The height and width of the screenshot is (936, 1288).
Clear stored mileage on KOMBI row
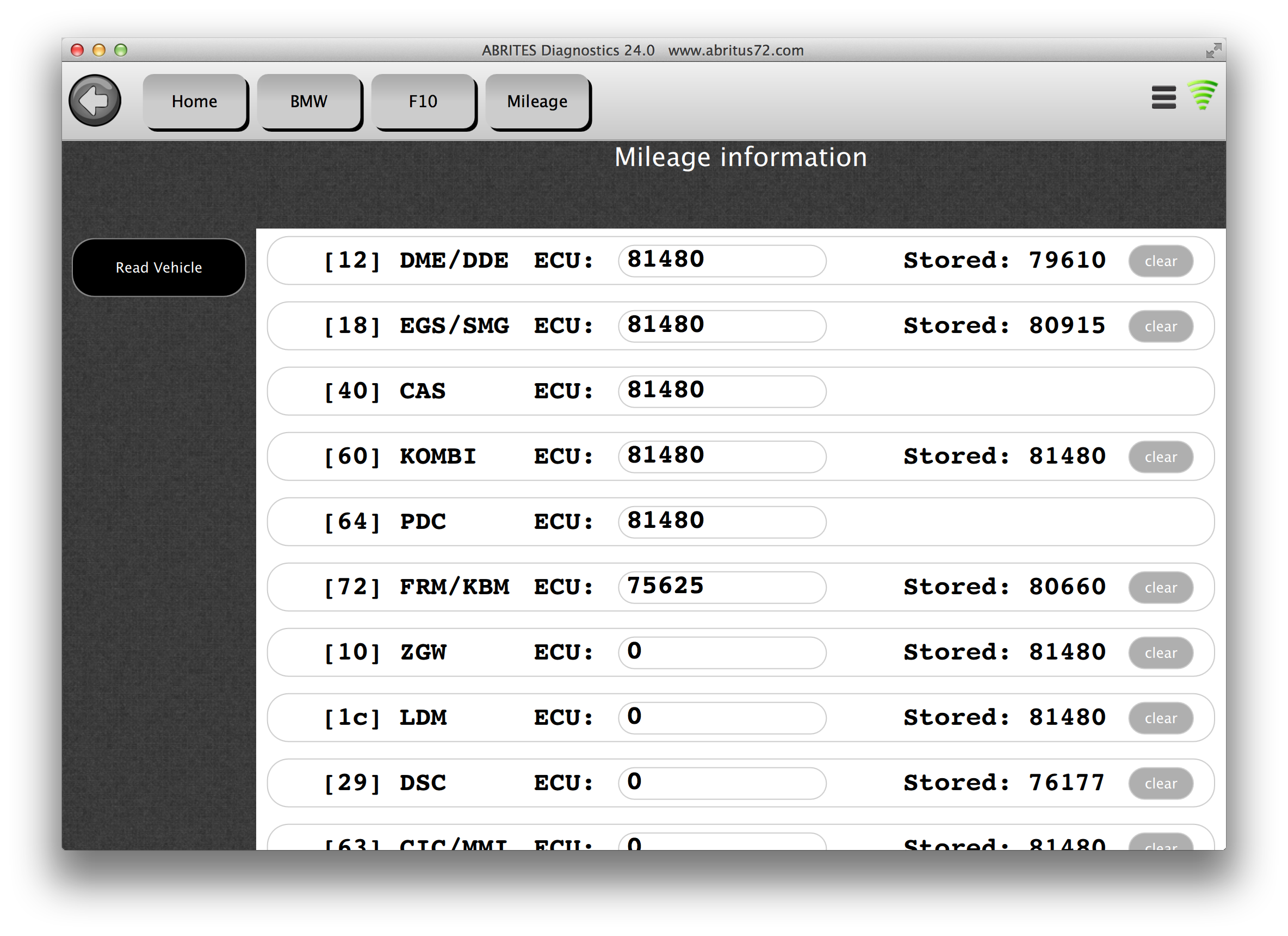(x=1160, y=458)
